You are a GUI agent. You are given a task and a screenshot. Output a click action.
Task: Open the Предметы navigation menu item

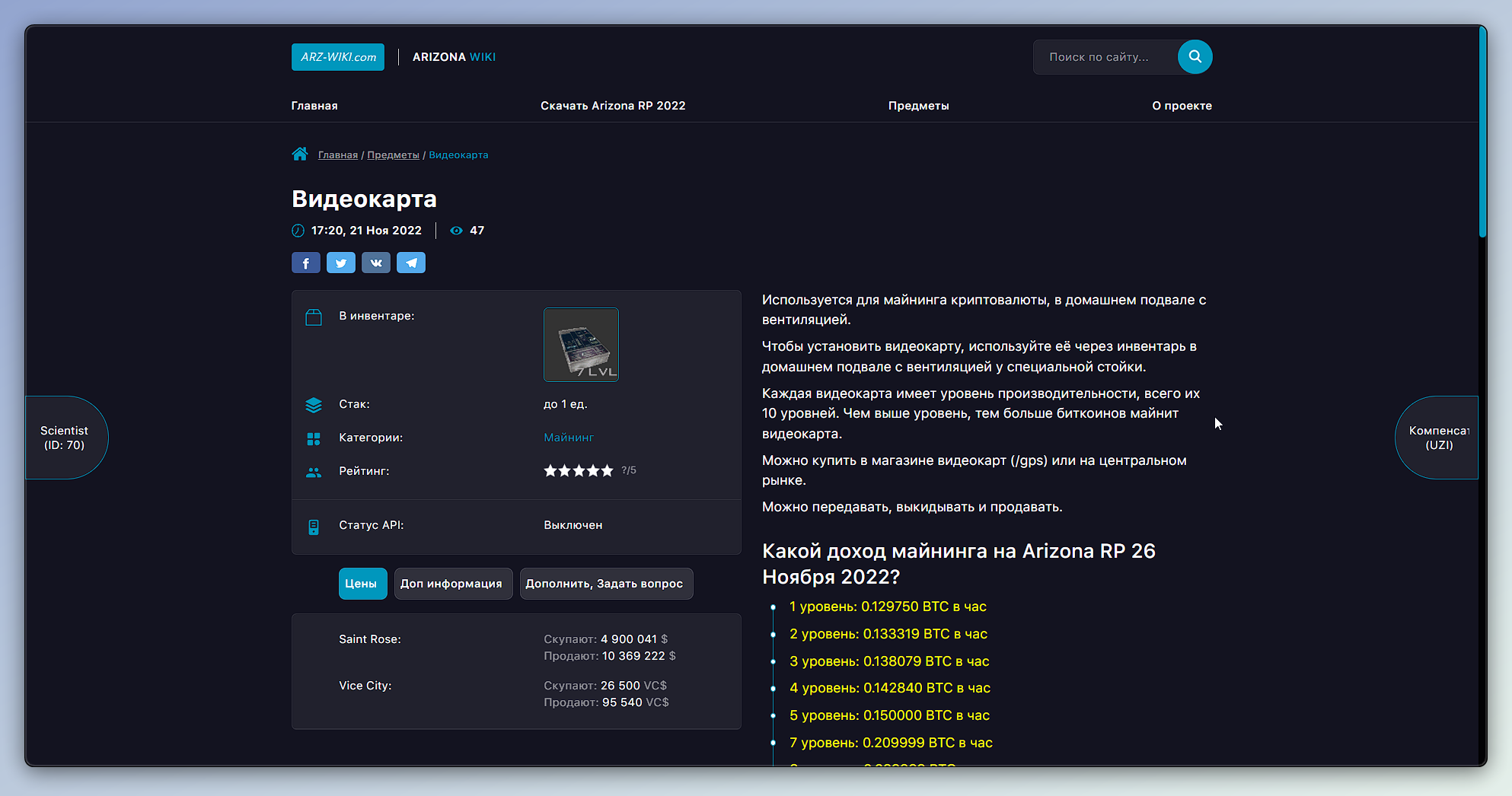pos(918,106)
